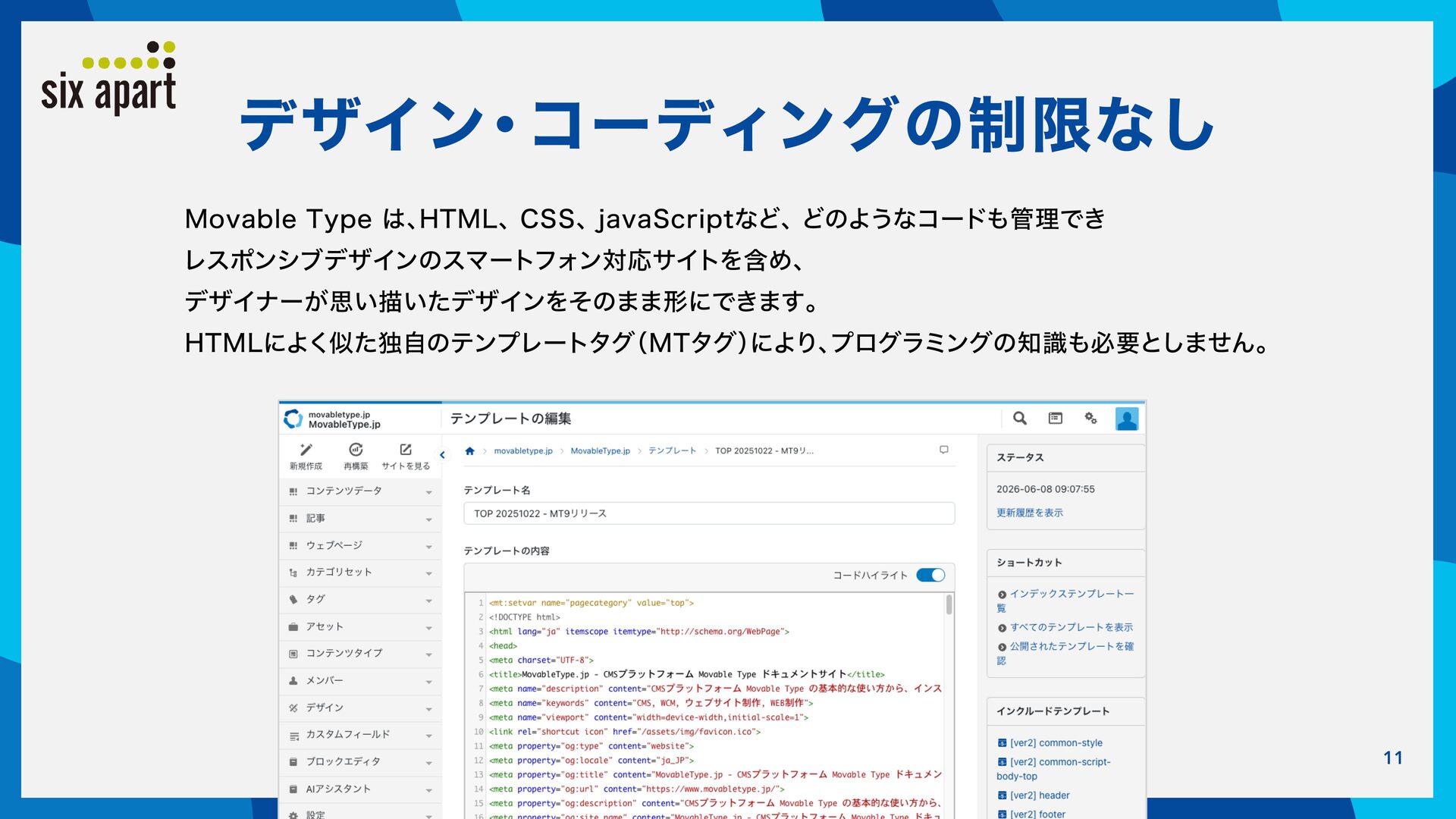1456x819 pixels.
Task: Open the site list icon in header
Action: (1056, 418)
